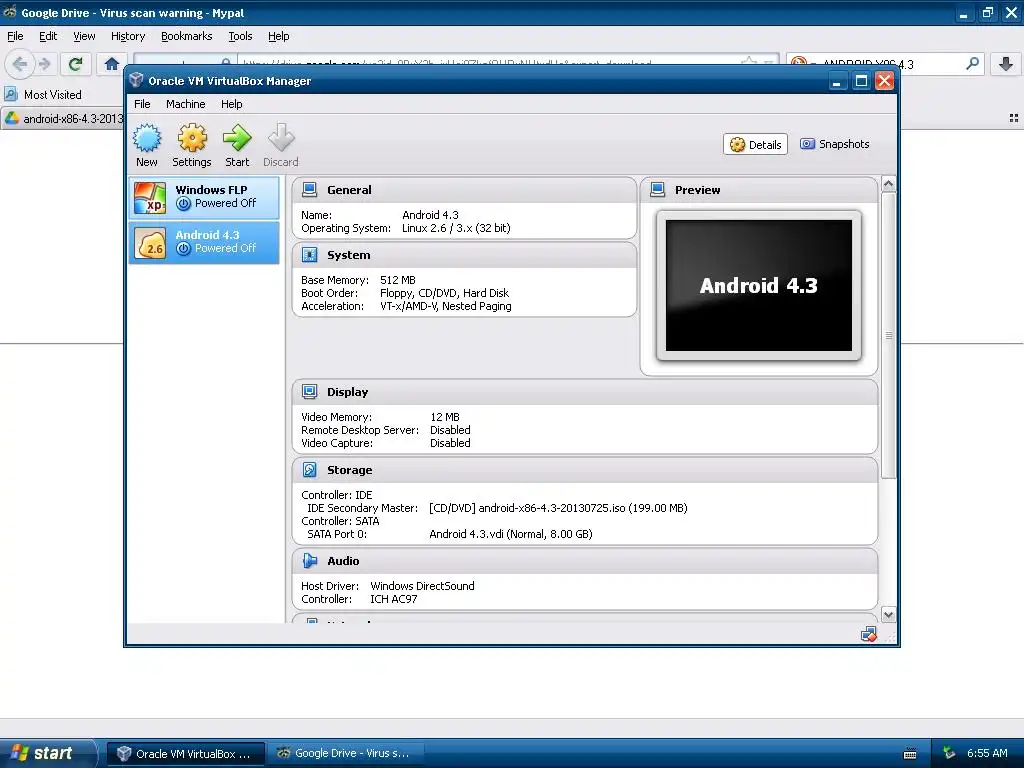Click the details pane vertical scrollbar thumb
The width and height of the screenshot is (1024, 768).
tap(888, 335)
